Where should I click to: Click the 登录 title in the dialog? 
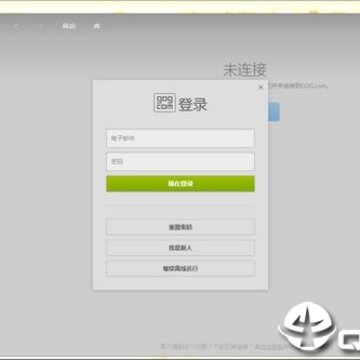coord(193,104)
